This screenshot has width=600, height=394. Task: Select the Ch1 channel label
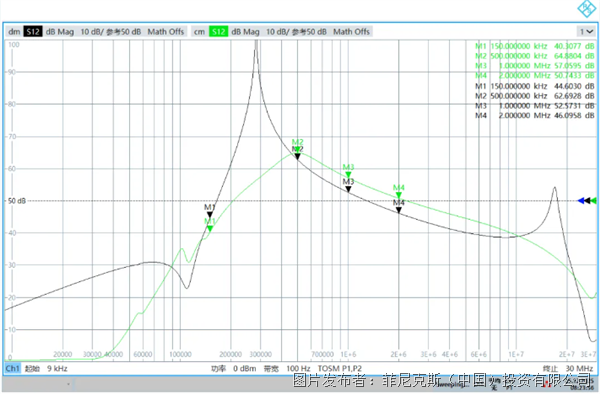coord(12,369)
